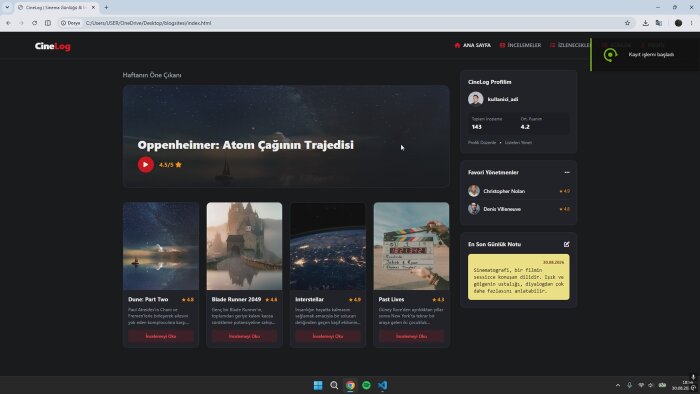Play the Oppenheimer featured review
Viewport: 700px width, 394px height.
146,165
